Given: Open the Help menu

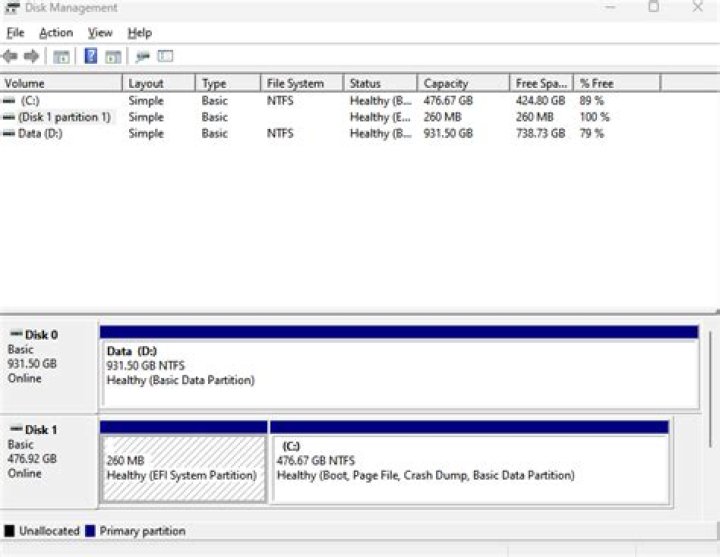Looking at the screenshot, I should click(x=140, y=33).
